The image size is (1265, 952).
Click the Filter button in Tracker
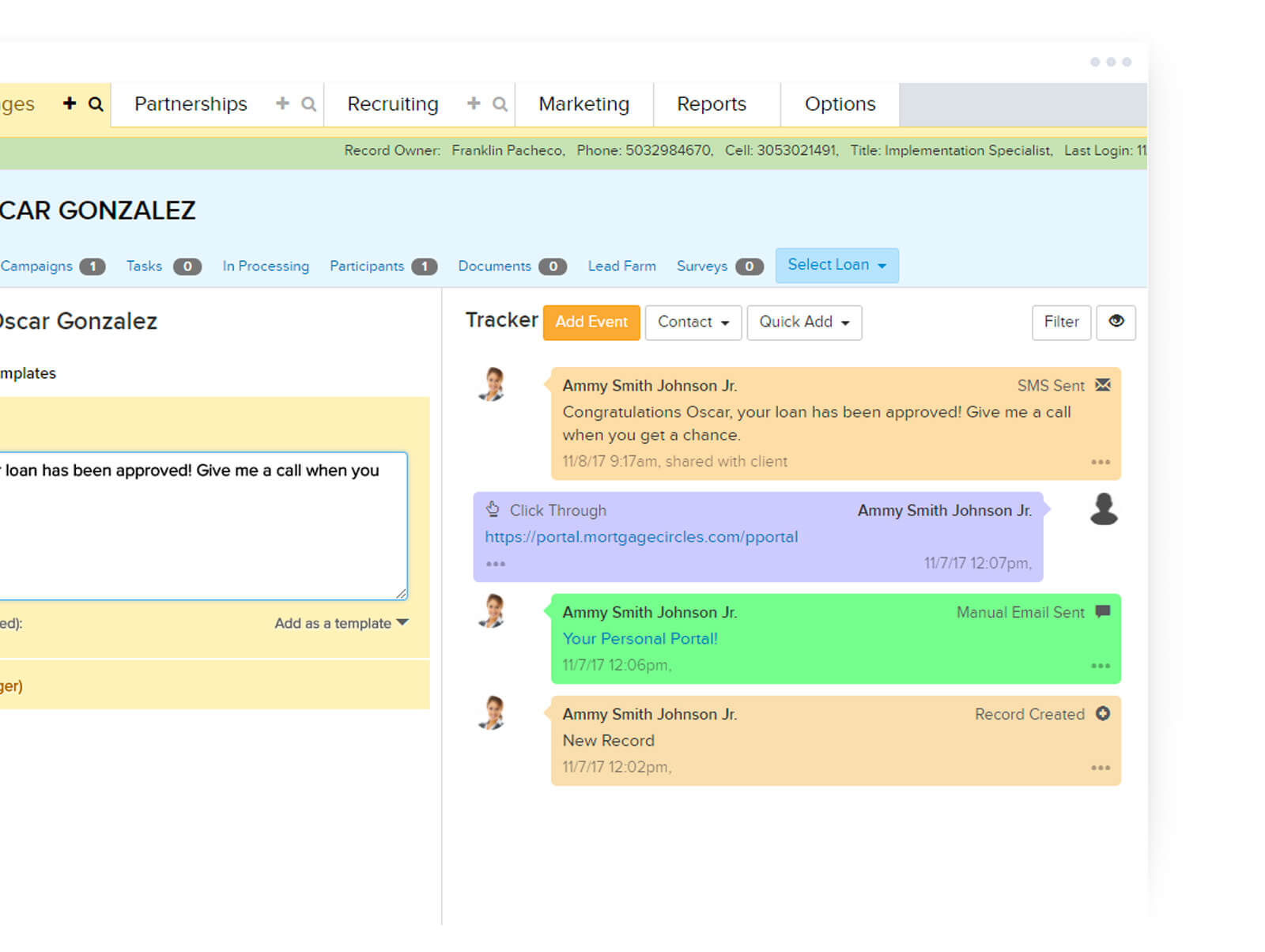click(x=1061, y=322)
